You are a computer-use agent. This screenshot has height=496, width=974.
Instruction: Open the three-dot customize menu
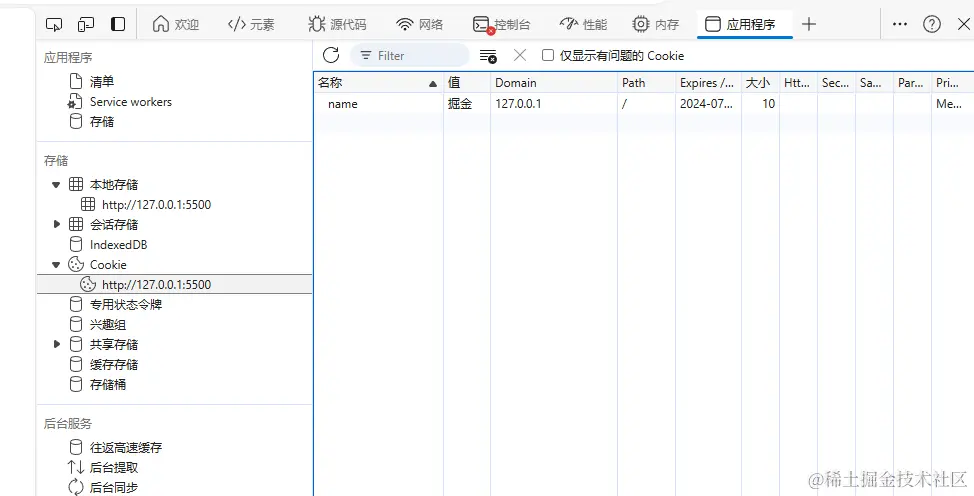(x=899, y=24)
